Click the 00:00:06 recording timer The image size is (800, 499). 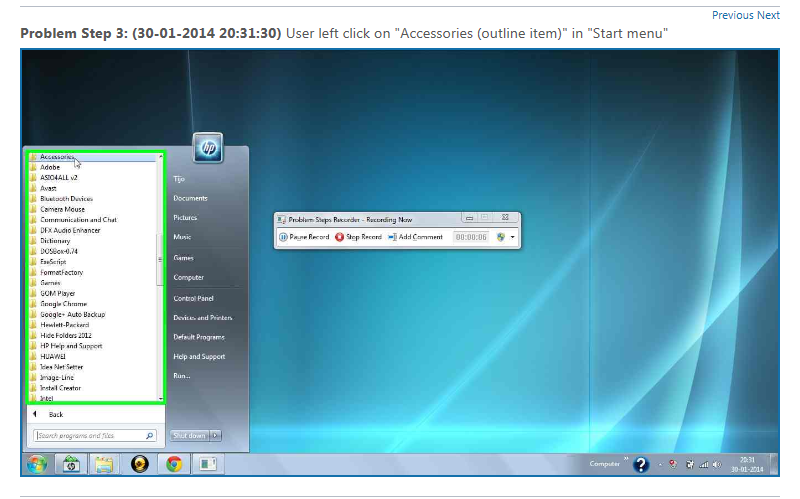point(471,237)
